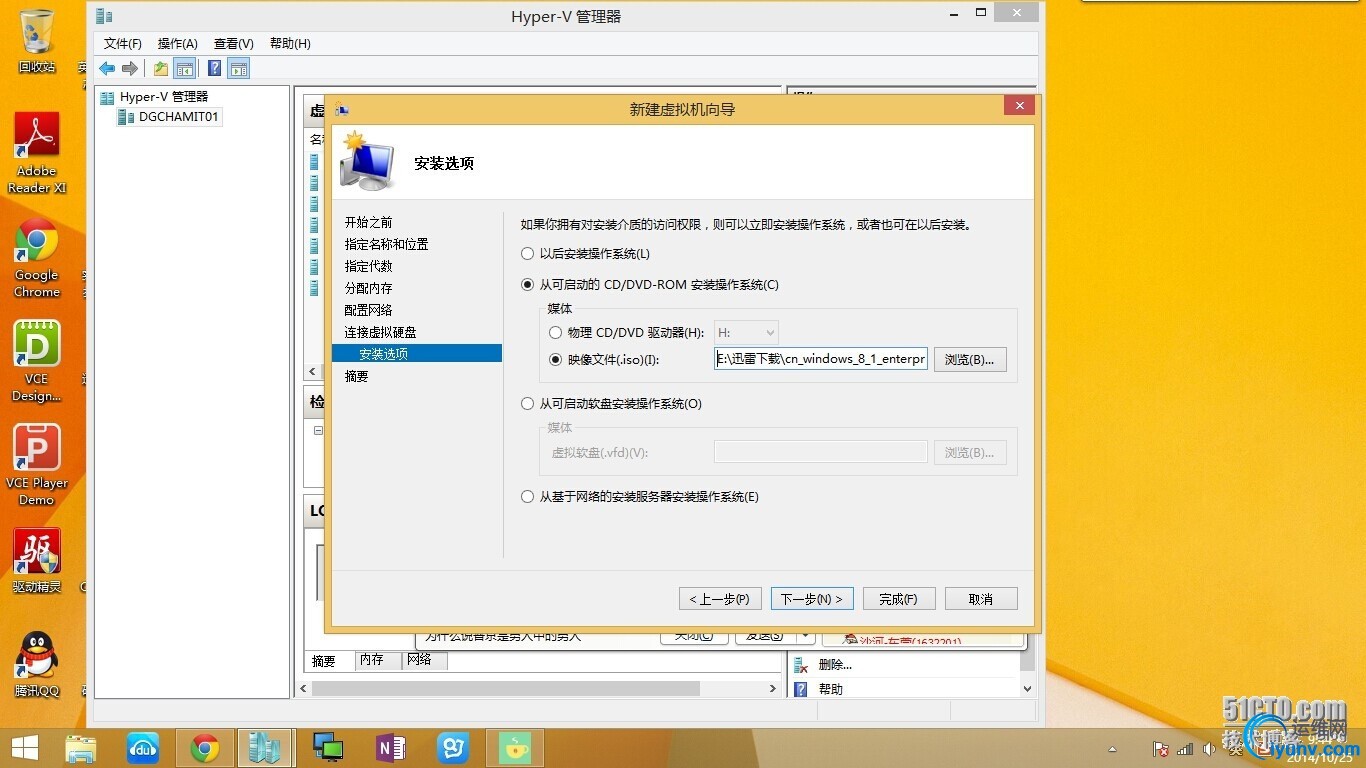This screenshot has height=768, width=1366.
Task: Go to 分配内存 wizard step
Action: [369, 288]
